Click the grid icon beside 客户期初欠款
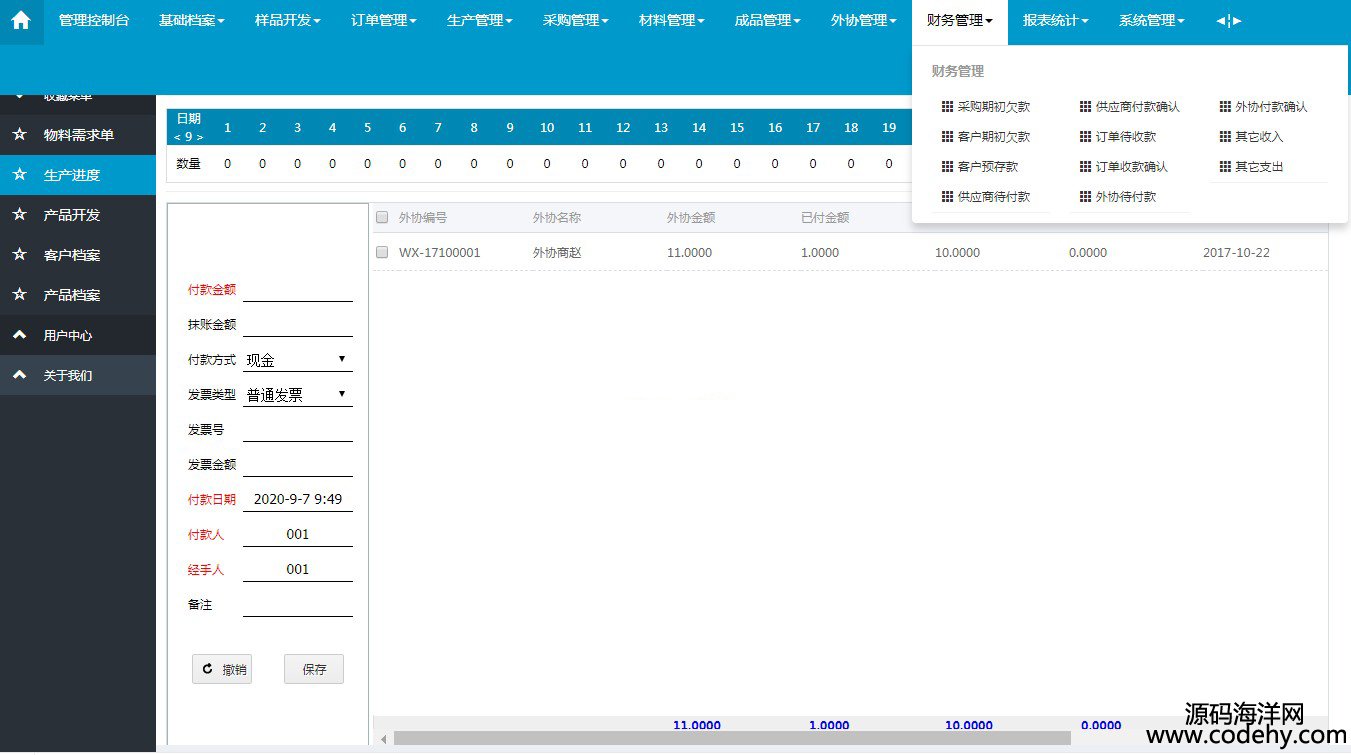 click(947, 137)
